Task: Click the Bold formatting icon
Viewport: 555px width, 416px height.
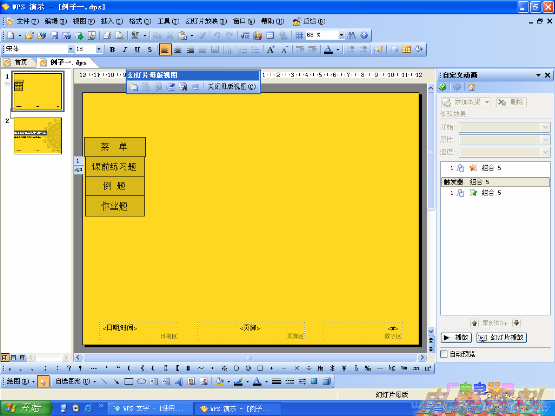Action: pyautogui.click(x=113, y=50)
